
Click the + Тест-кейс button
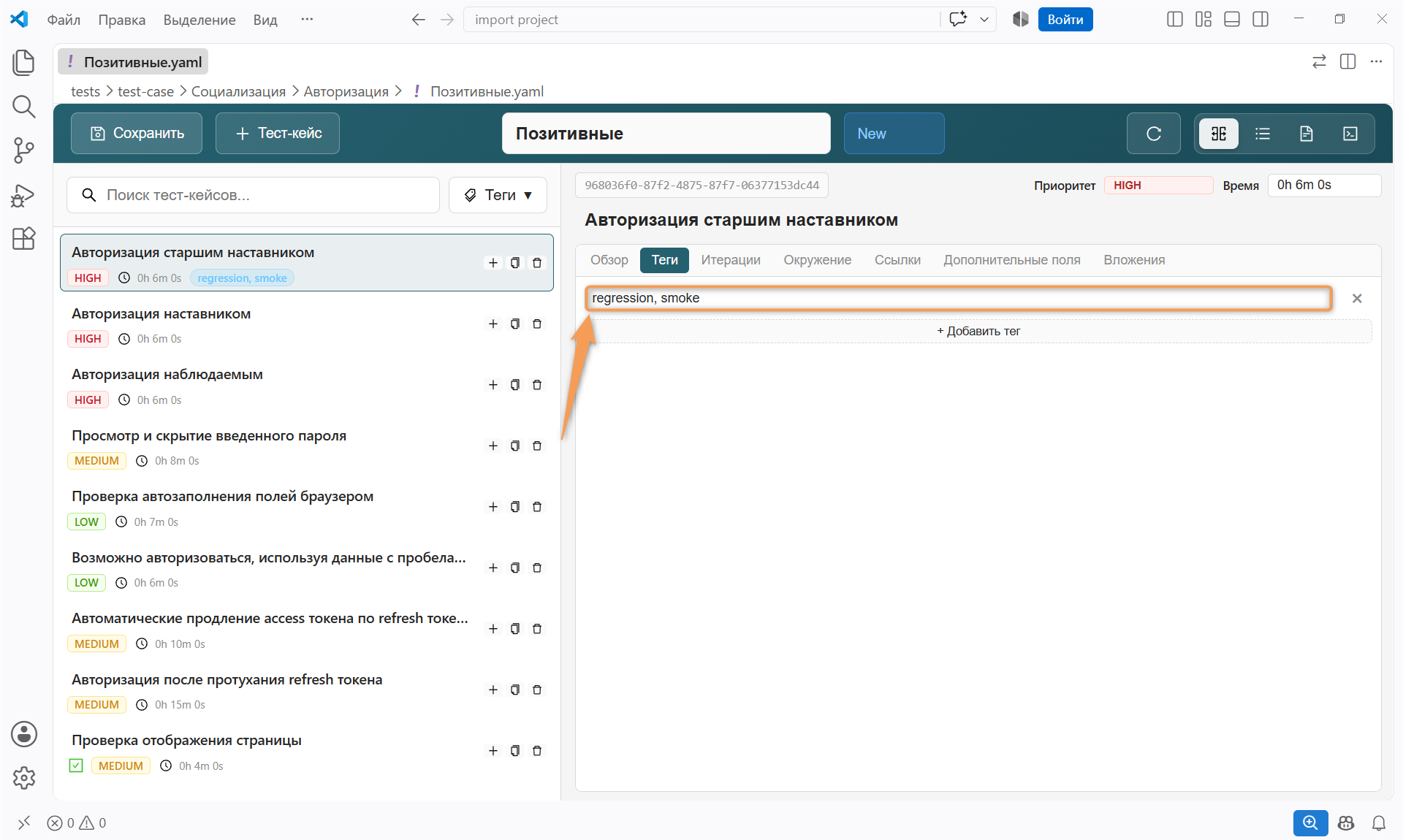pos(278,134)
